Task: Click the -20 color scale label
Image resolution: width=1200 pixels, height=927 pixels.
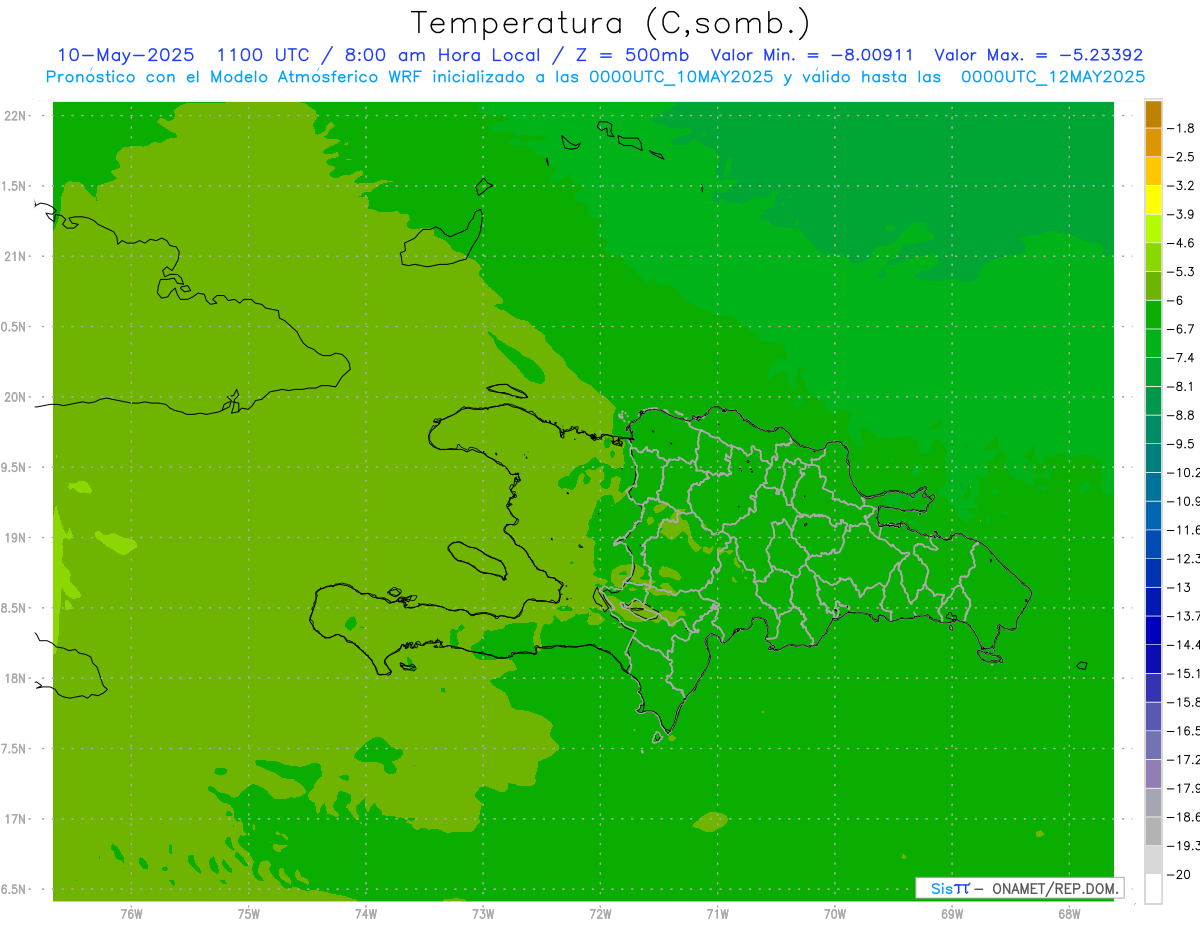Action: tap(1178, 874)
